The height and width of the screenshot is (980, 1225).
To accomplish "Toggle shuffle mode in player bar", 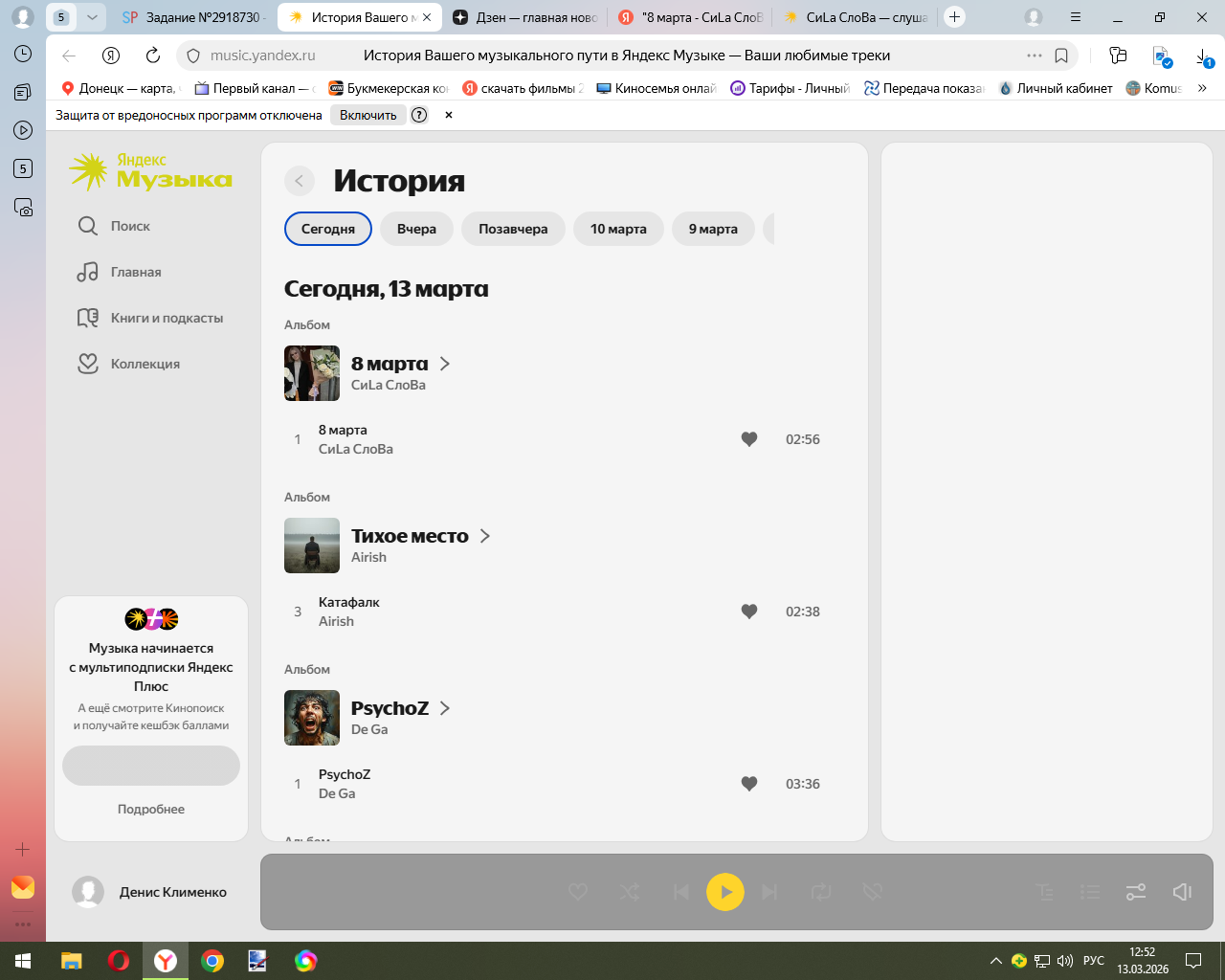I will click(x=630, y=892).
